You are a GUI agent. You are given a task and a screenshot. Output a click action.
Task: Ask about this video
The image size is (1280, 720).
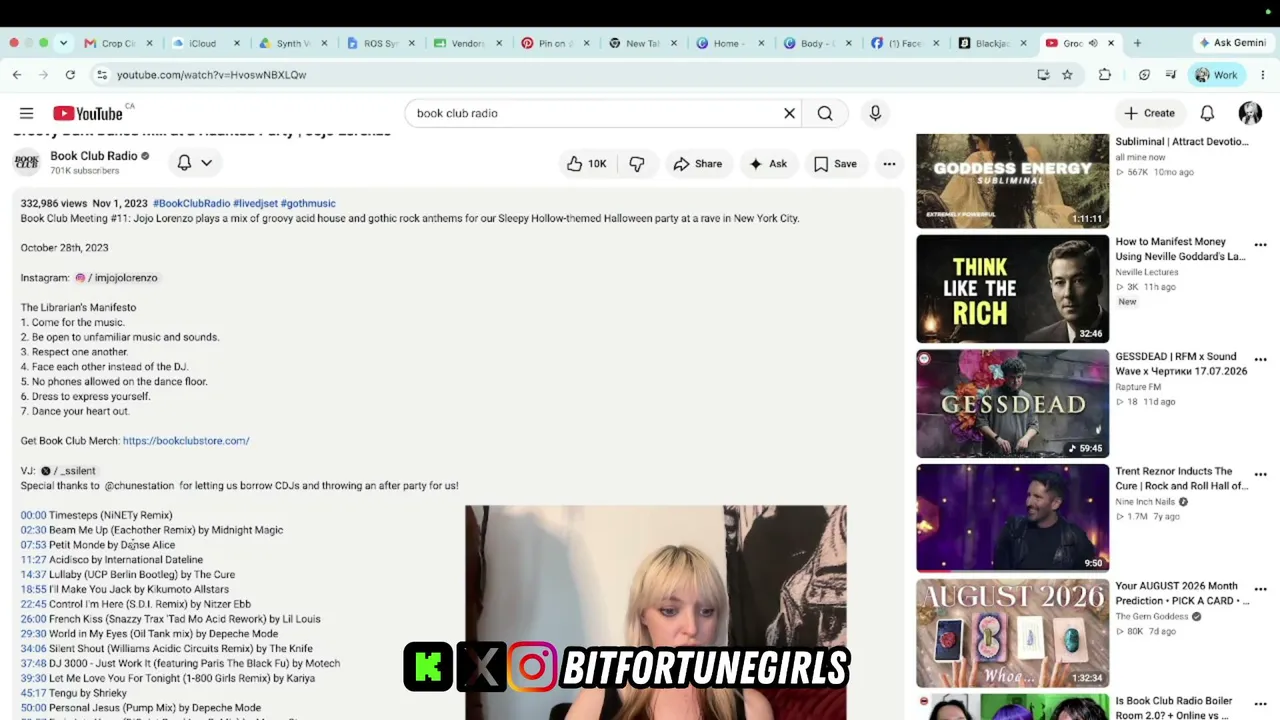point(768,164)
